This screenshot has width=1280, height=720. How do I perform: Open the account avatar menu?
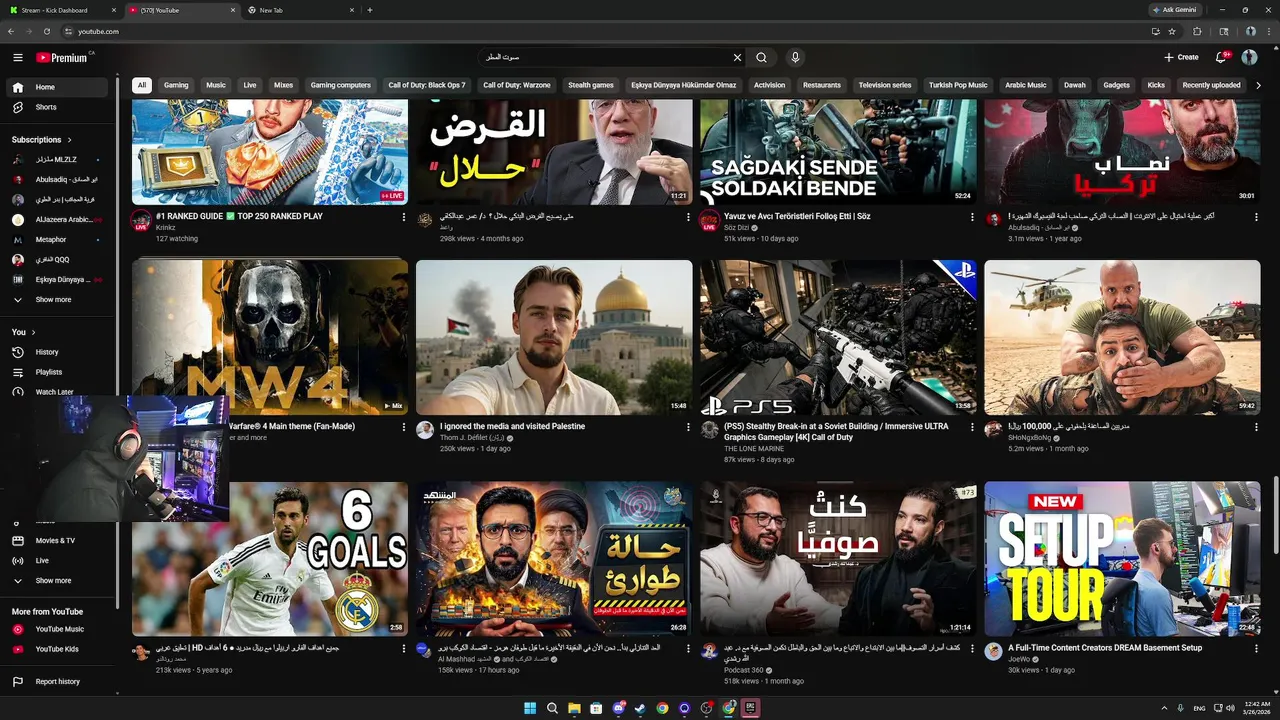click(x=1249, y=57)
